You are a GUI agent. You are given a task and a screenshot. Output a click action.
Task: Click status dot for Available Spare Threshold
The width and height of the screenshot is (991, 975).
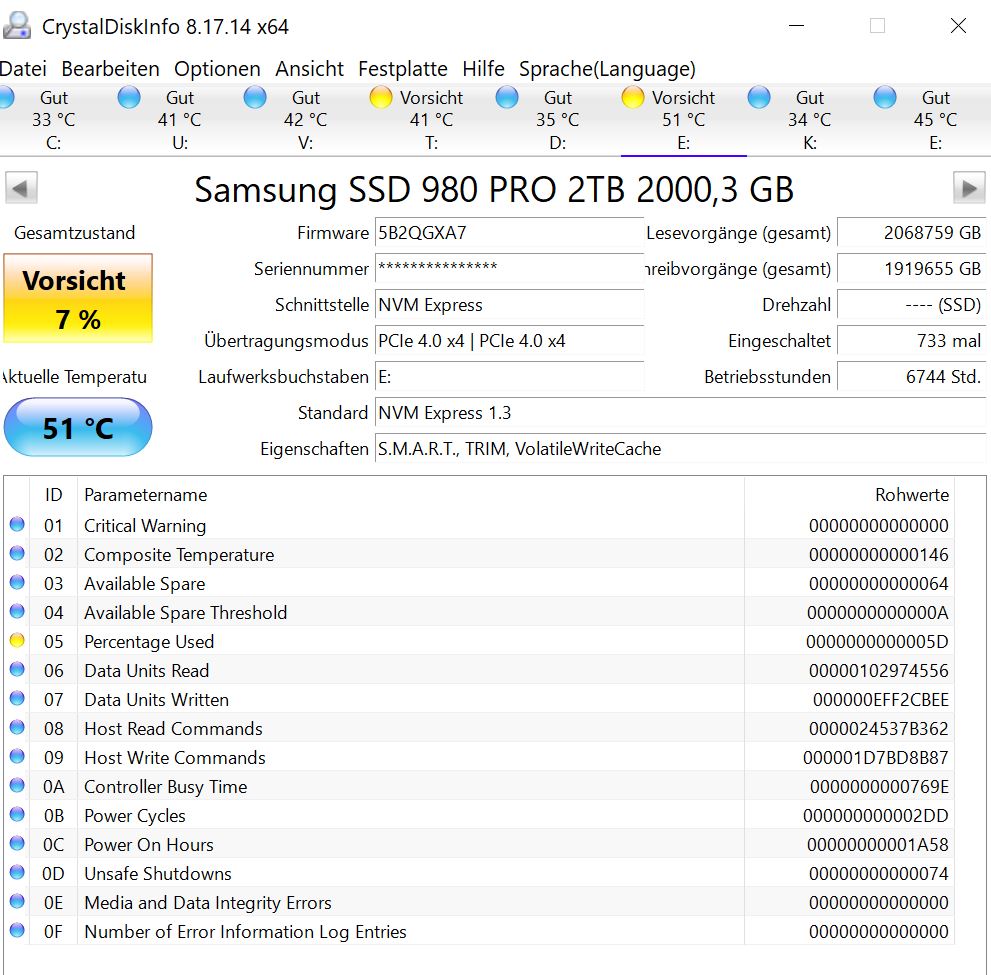17,612
